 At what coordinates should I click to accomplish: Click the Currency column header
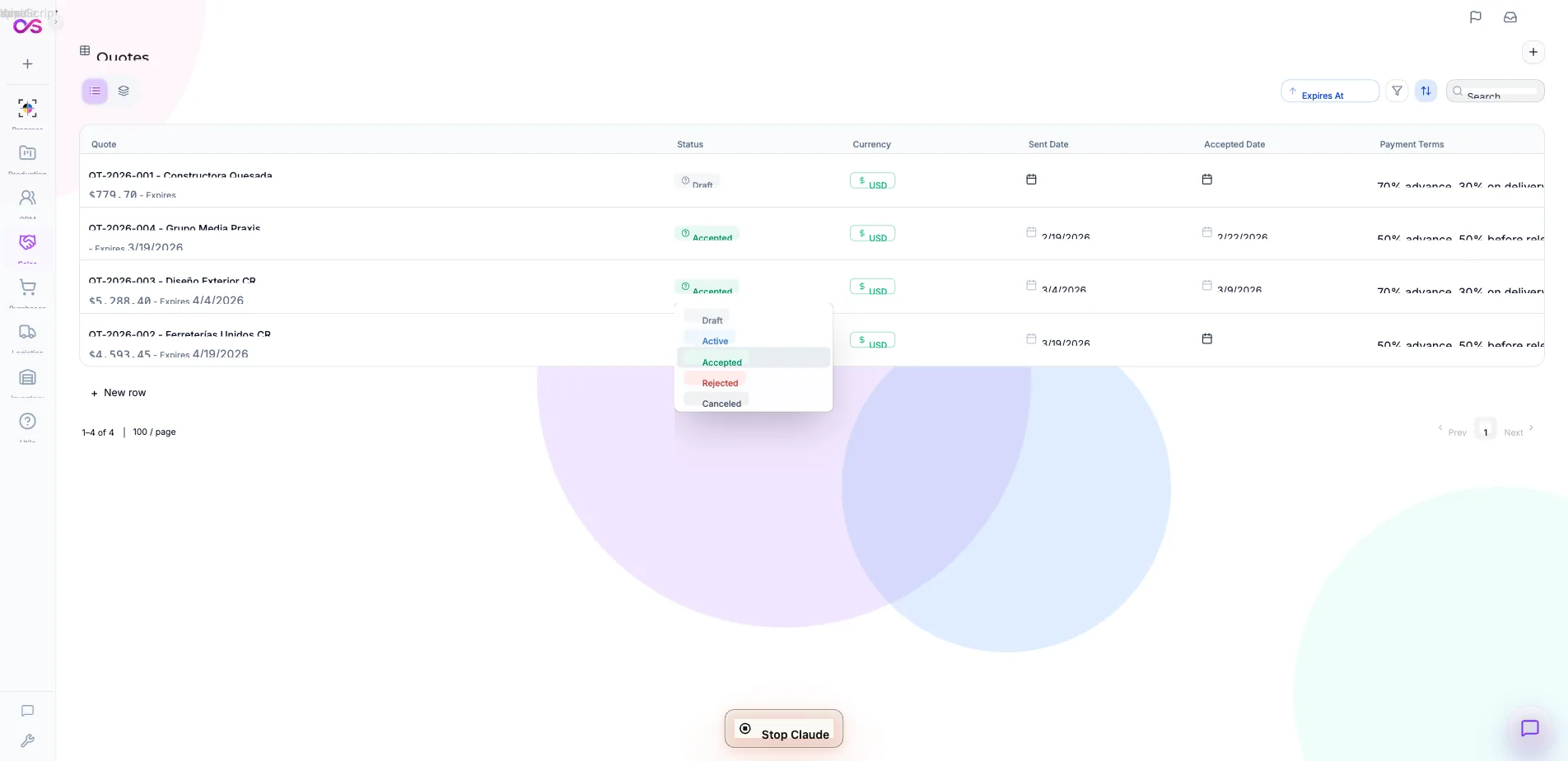[871, 144]
